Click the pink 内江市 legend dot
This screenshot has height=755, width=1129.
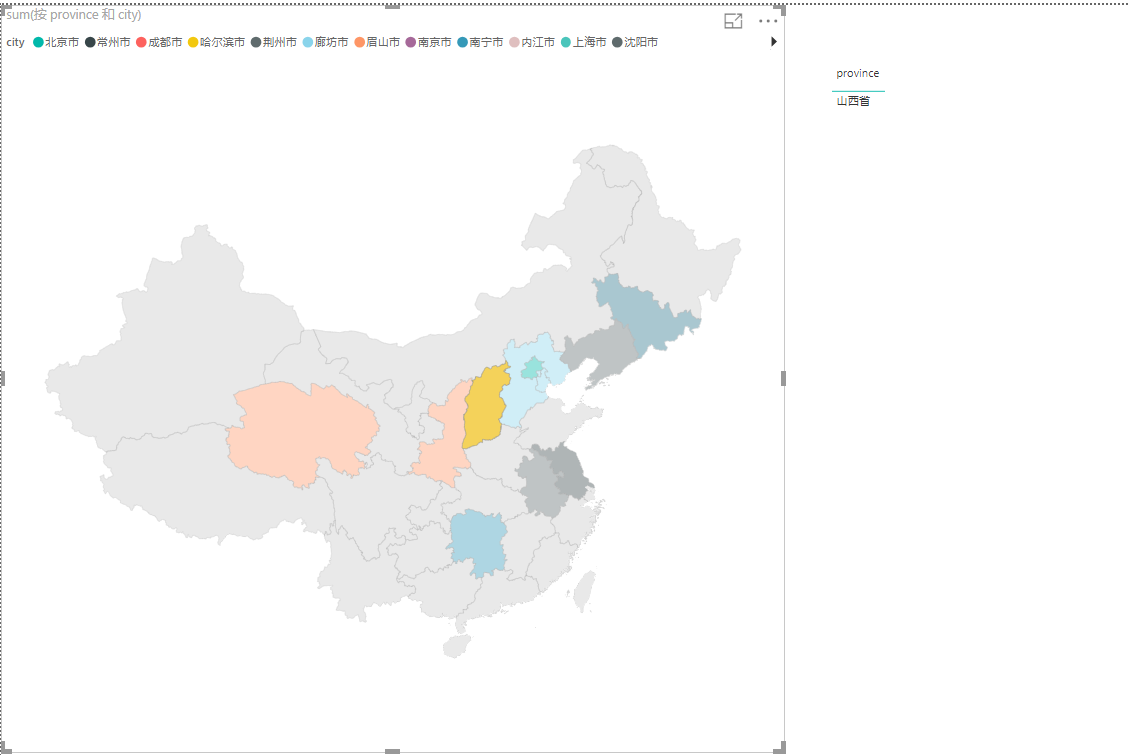click(514, 42)
